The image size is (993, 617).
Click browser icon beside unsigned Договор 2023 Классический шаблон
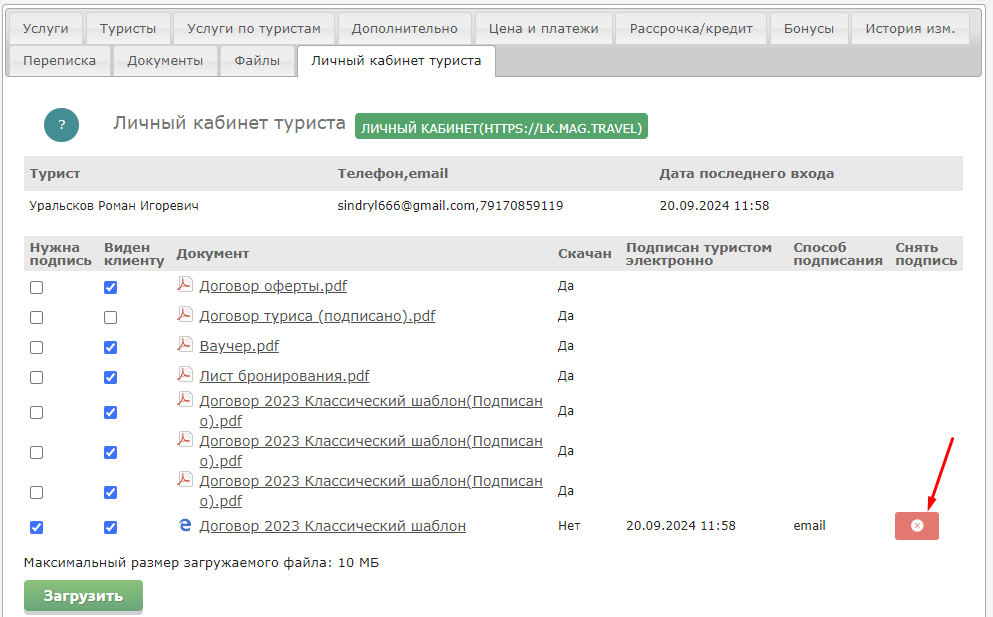[x=185, y=525]
